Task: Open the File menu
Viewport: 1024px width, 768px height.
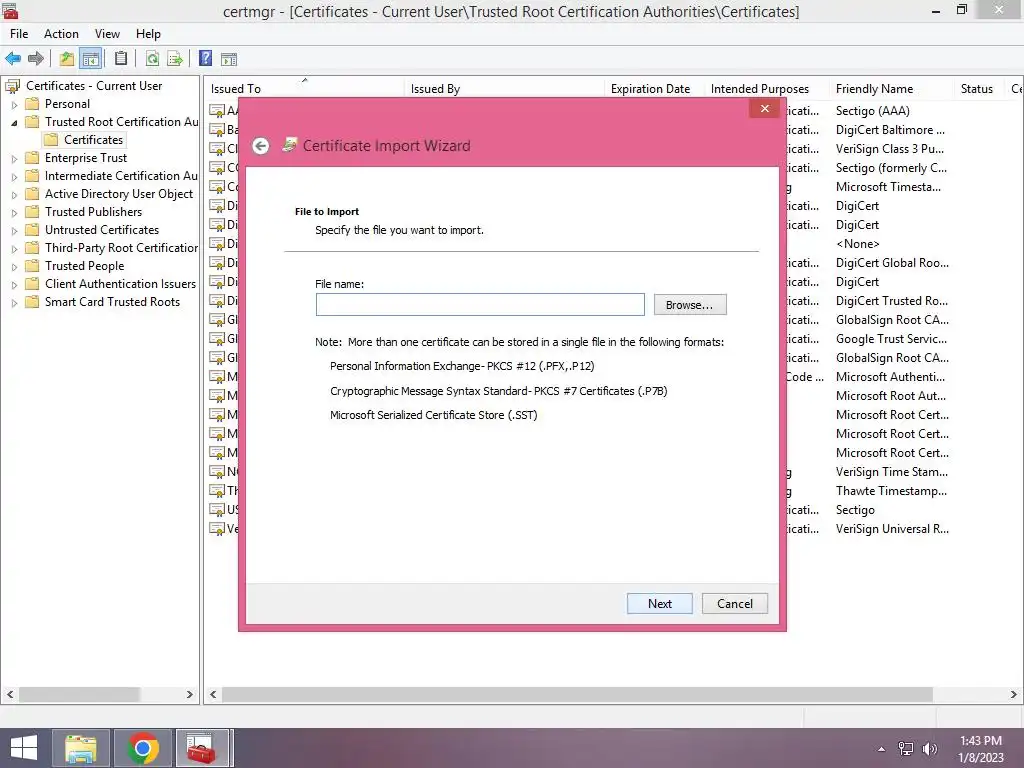Action: tap(19, 34)
